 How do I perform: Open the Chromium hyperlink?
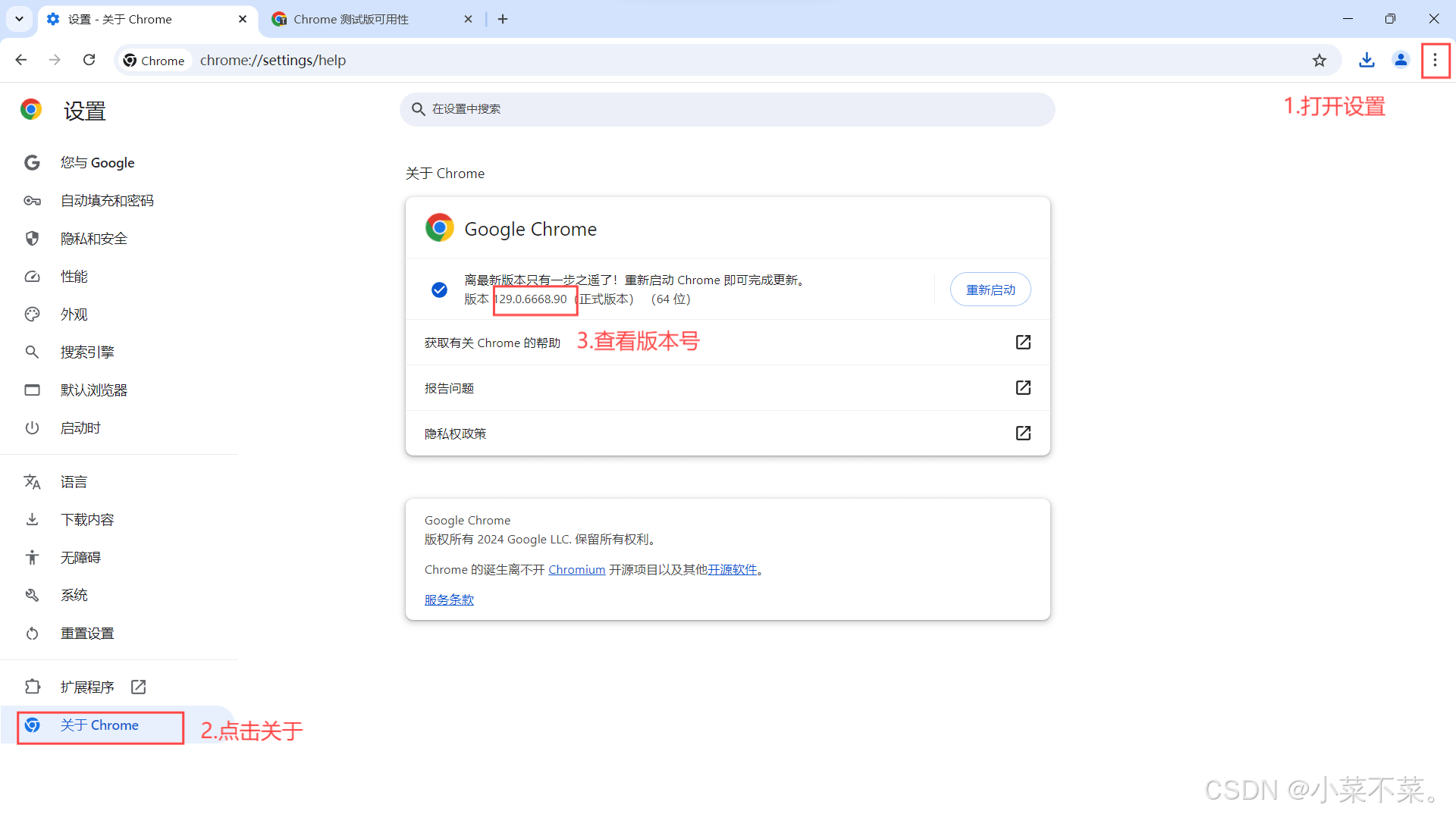click(576, 569)
